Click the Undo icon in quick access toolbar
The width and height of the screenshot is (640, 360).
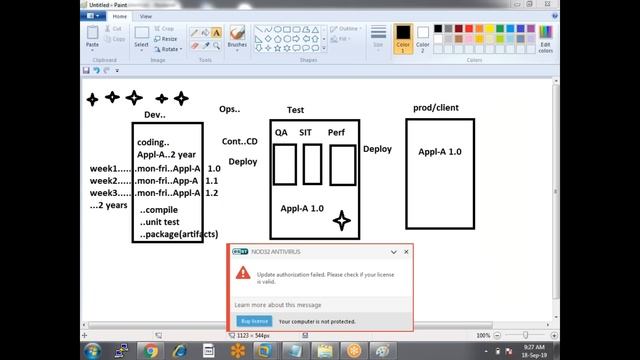96,70
